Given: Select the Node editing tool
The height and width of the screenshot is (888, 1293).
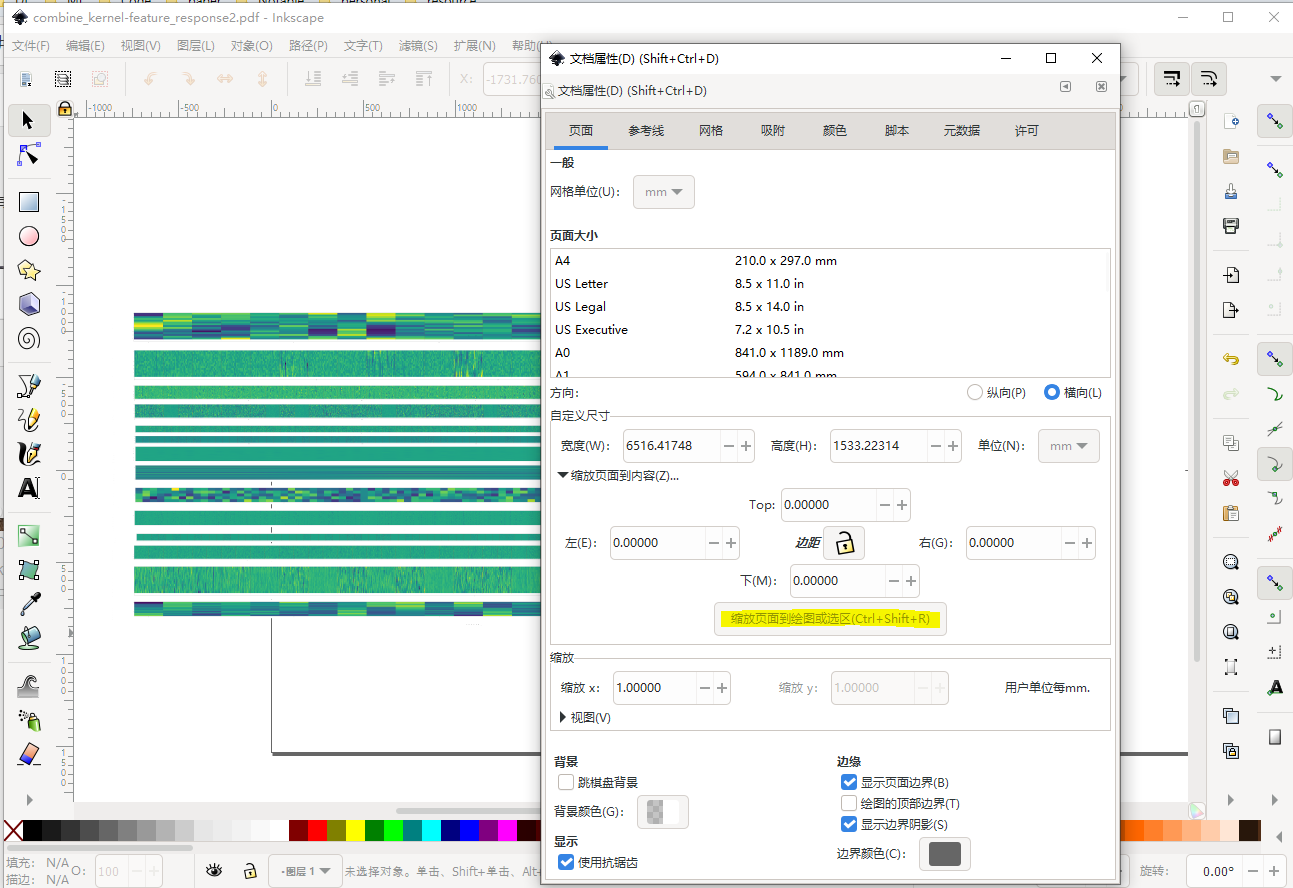Looking at the screenshot, I should [x=29, y=155].
